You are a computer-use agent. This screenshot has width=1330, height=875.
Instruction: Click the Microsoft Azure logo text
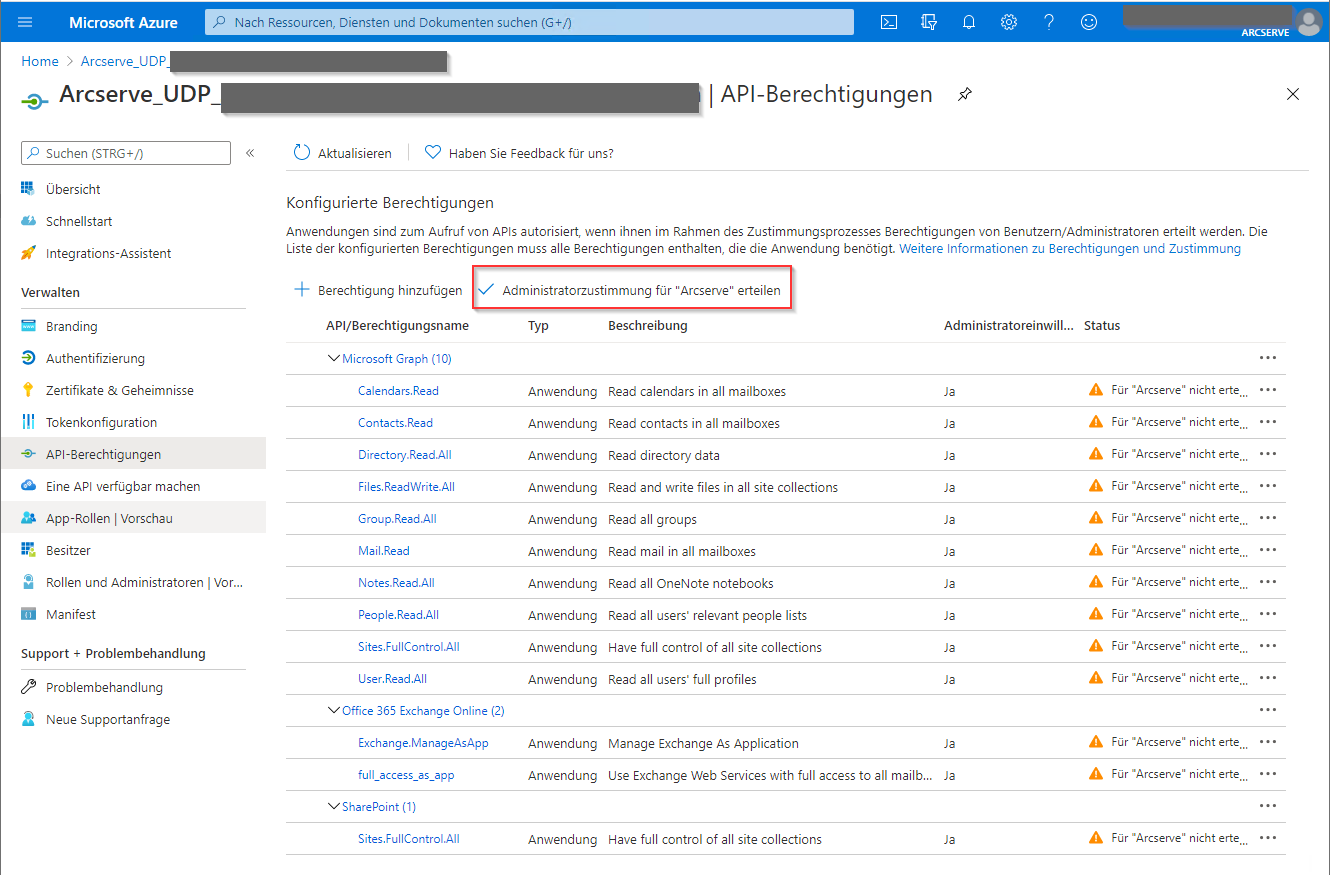[x=123, y=22]
